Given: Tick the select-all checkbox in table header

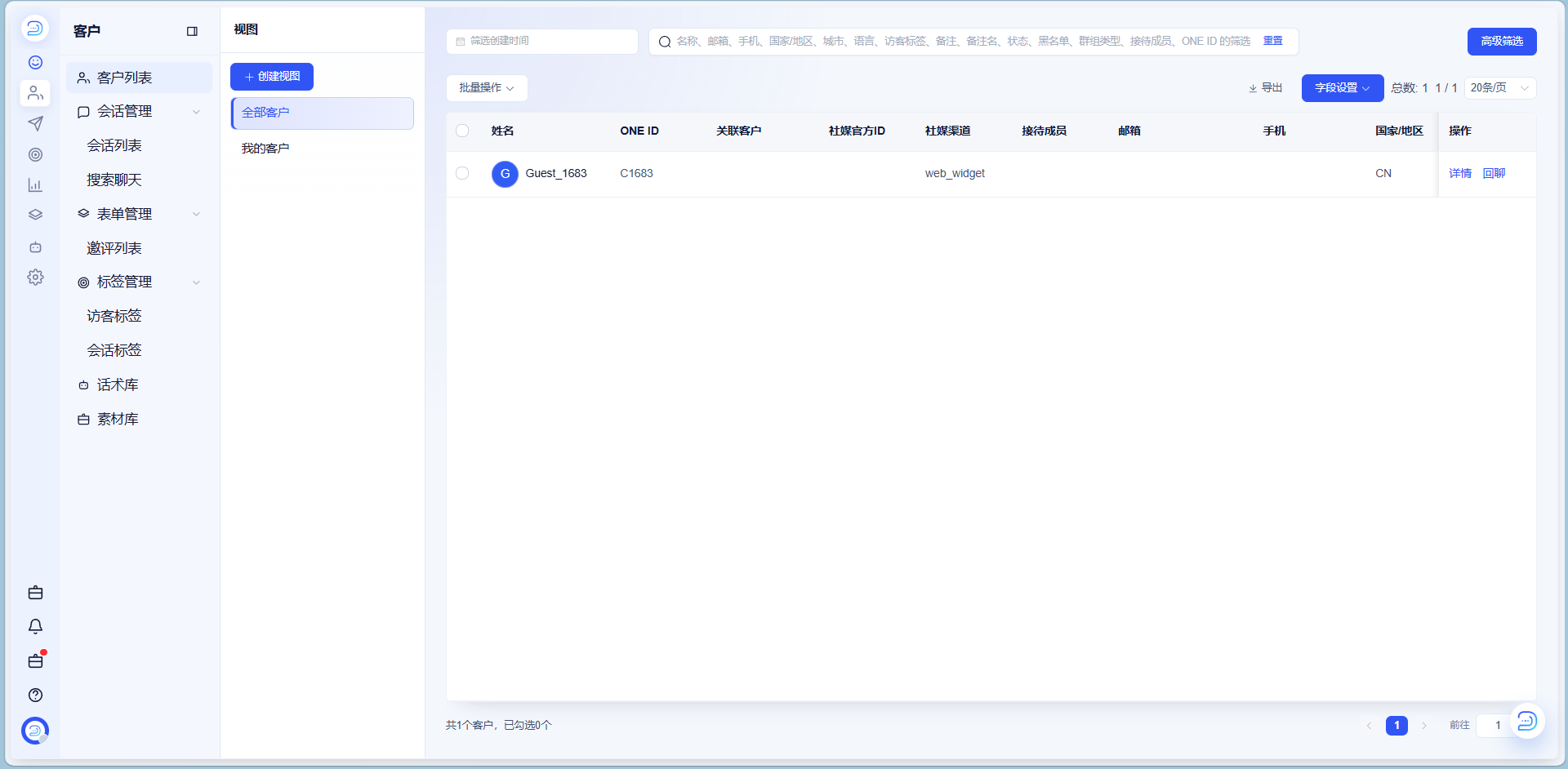Looking at the screenshot, I should click(462, 131).
